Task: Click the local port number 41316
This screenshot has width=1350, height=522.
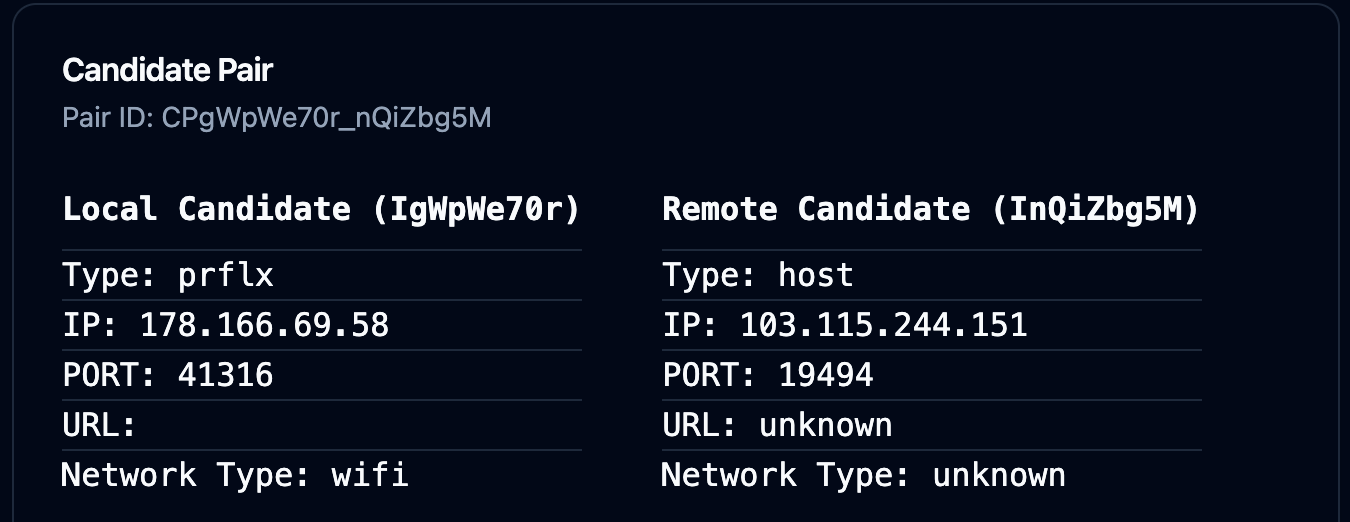Action: pos(225,375)
